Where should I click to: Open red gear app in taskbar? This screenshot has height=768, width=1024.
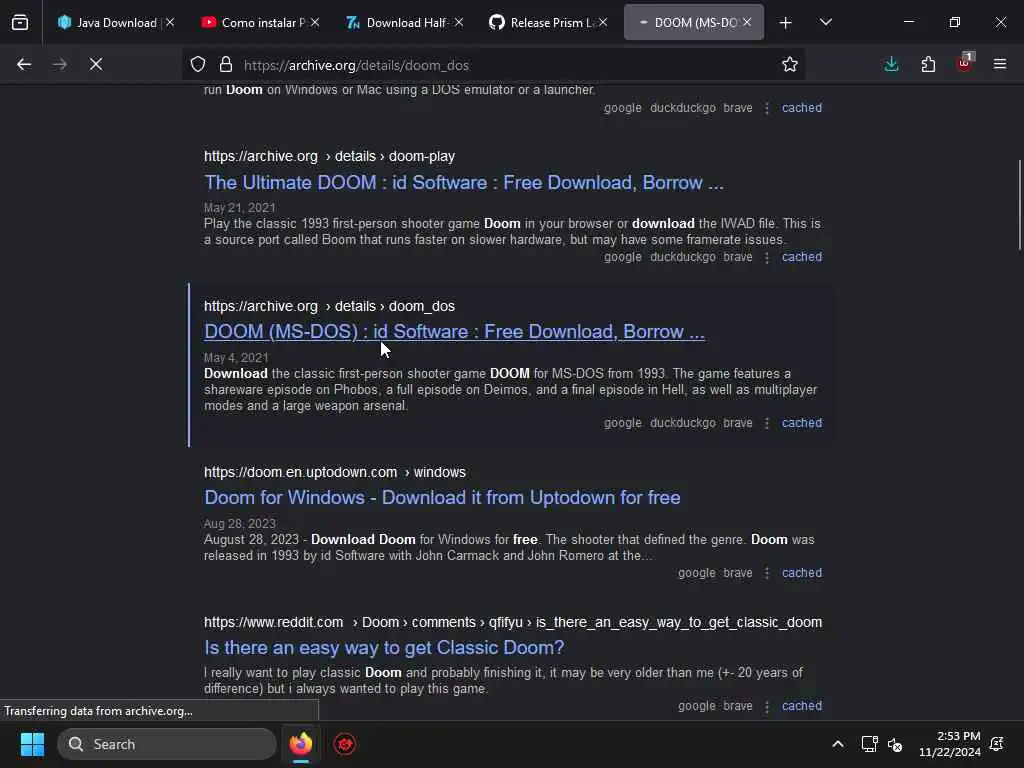[345, 744]
